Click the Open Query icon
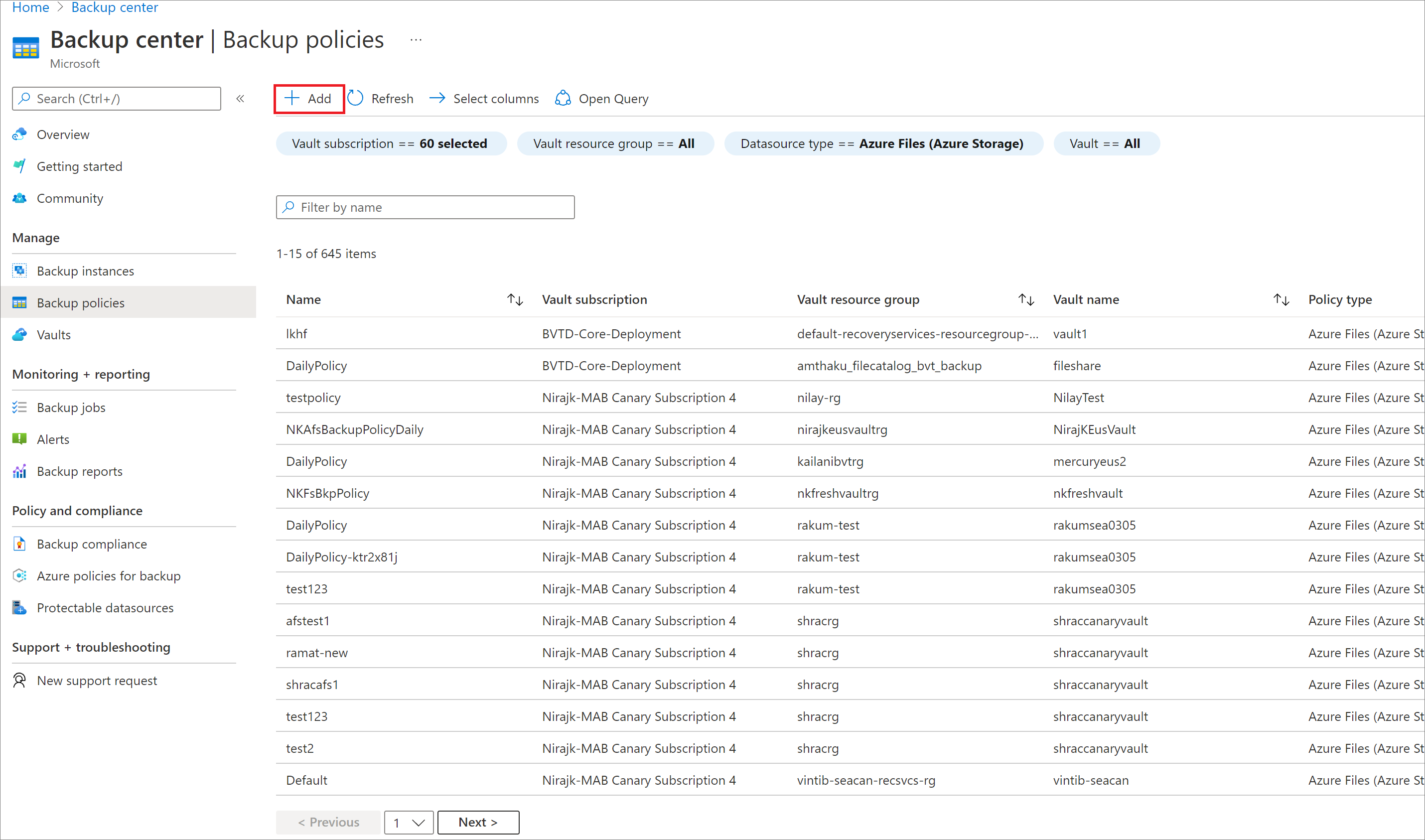 (562, 98)
